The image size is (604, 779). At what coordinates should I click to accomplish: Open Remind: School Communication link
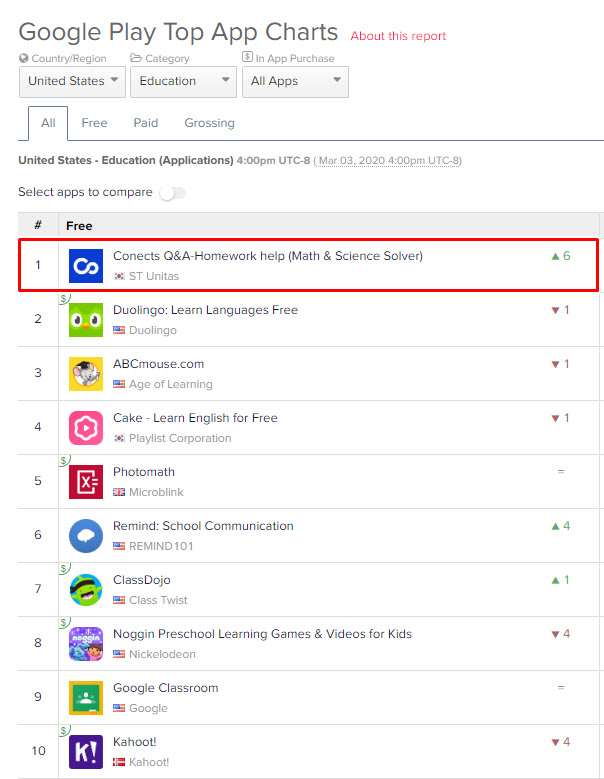click(x=203, y=526)
